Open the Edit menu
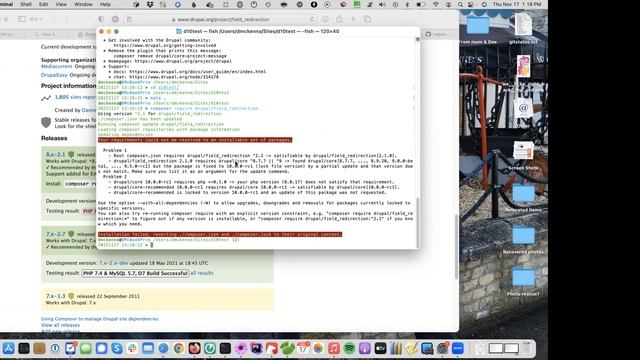The image size is (640, 360). (x=43, y=4)
